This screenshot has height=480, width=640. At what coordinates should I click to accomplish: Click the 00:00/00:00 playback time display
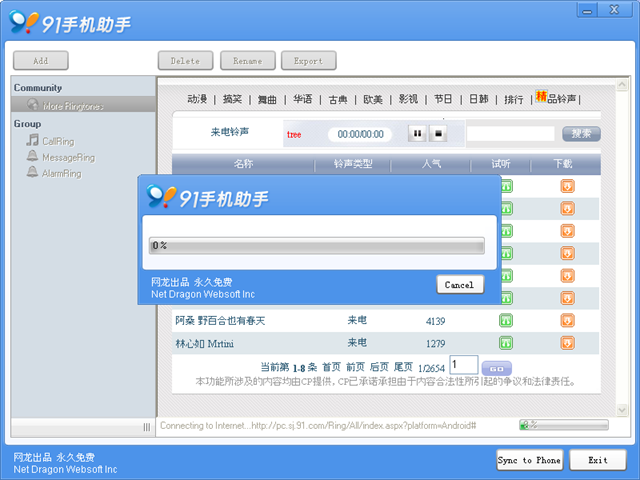[x=360, y=134]
